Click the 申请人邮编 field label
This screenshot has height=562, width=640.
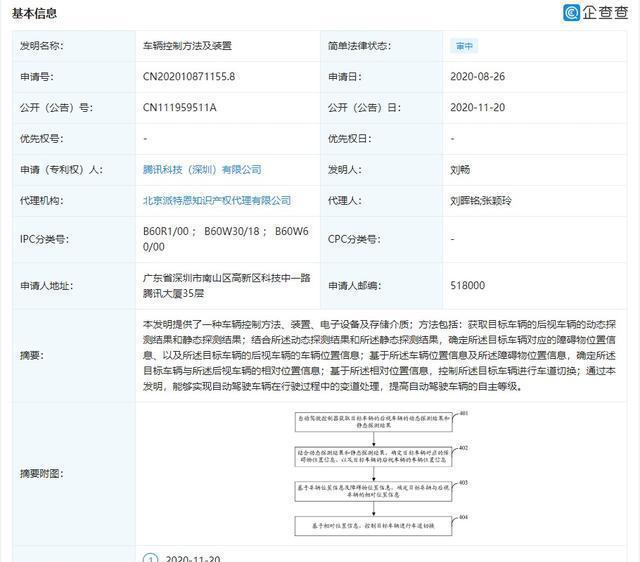pos(354,285)
